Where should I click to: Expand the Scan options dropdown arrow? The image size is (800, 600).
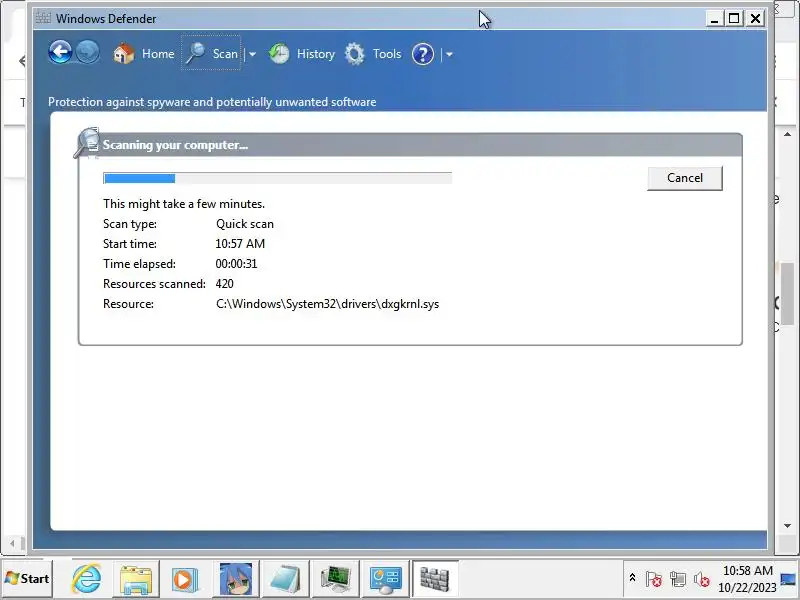tap(253, 54)
